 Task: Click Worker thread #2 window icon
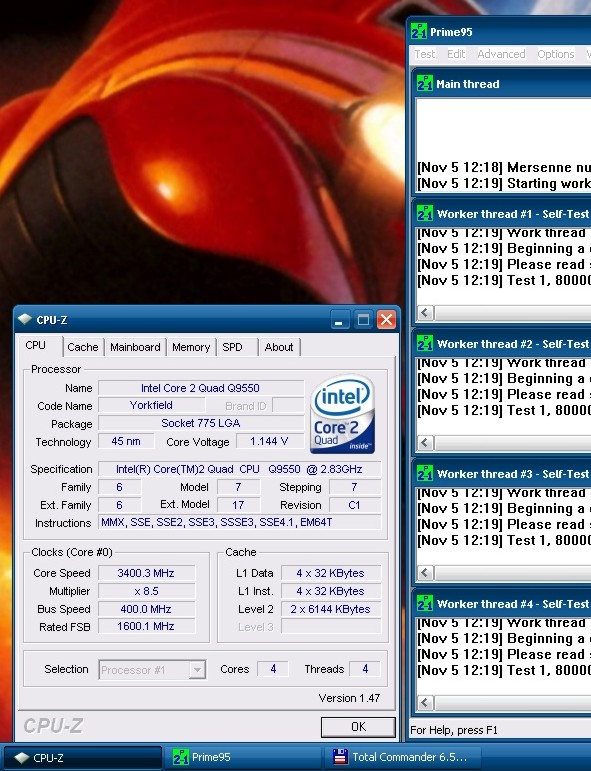tap(425, 343)
